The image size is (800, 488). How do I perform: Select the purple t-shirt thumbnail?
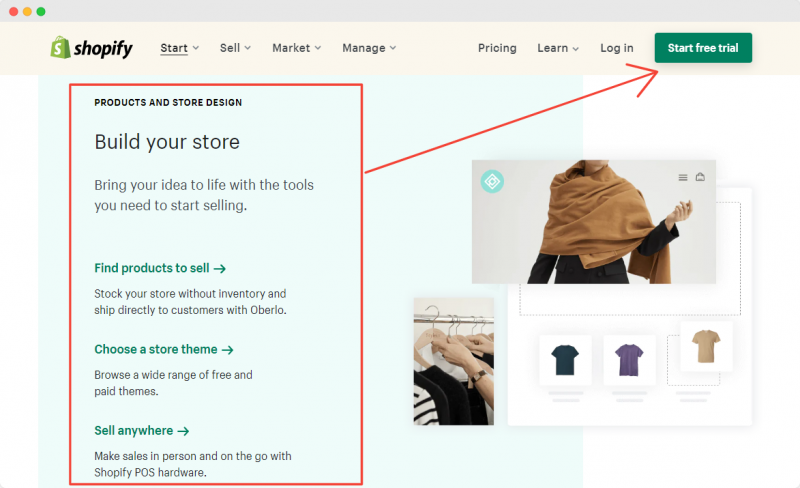(x=629, y=360)
